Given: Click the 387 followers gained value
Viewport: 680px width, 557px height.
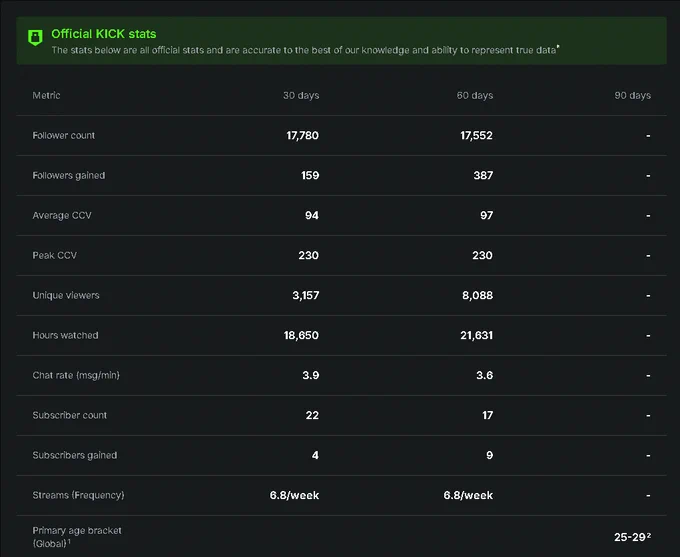Looking at the screenshot, I should [x=483, y=175].
